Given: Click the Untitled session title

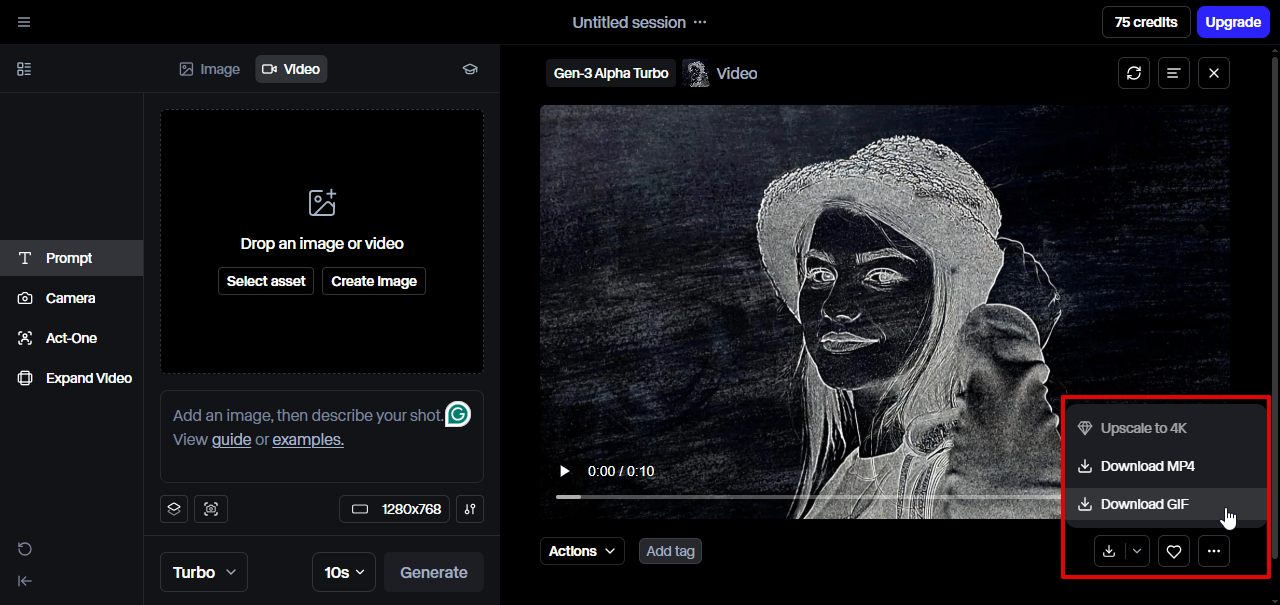Looking at the screenshot, I should click(629, 22).
